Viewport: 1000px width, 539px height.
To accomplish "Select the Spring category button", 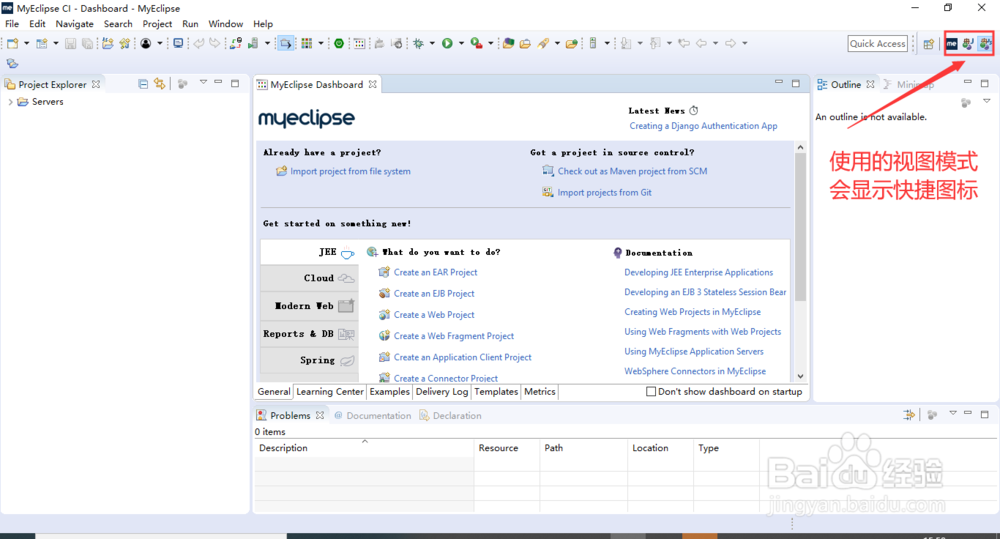I will (x=309, y=360).
